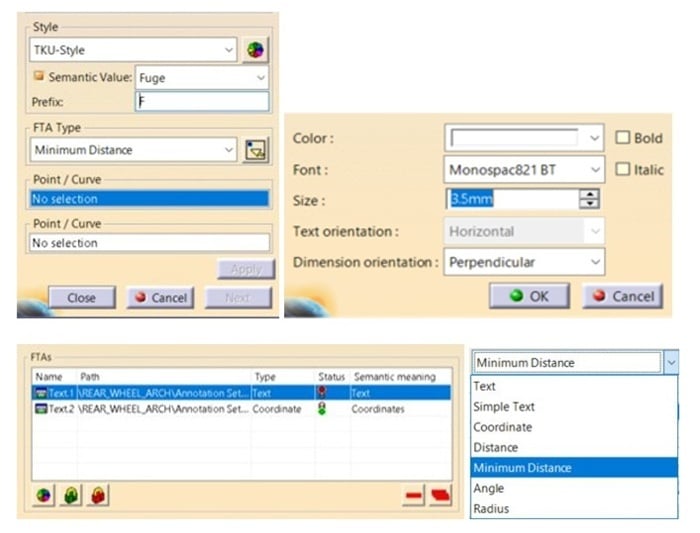Screen dimensions: 700x533
Task: Select the second Point / Curve field
Action: pyautogui.click(x=150, y=243)
